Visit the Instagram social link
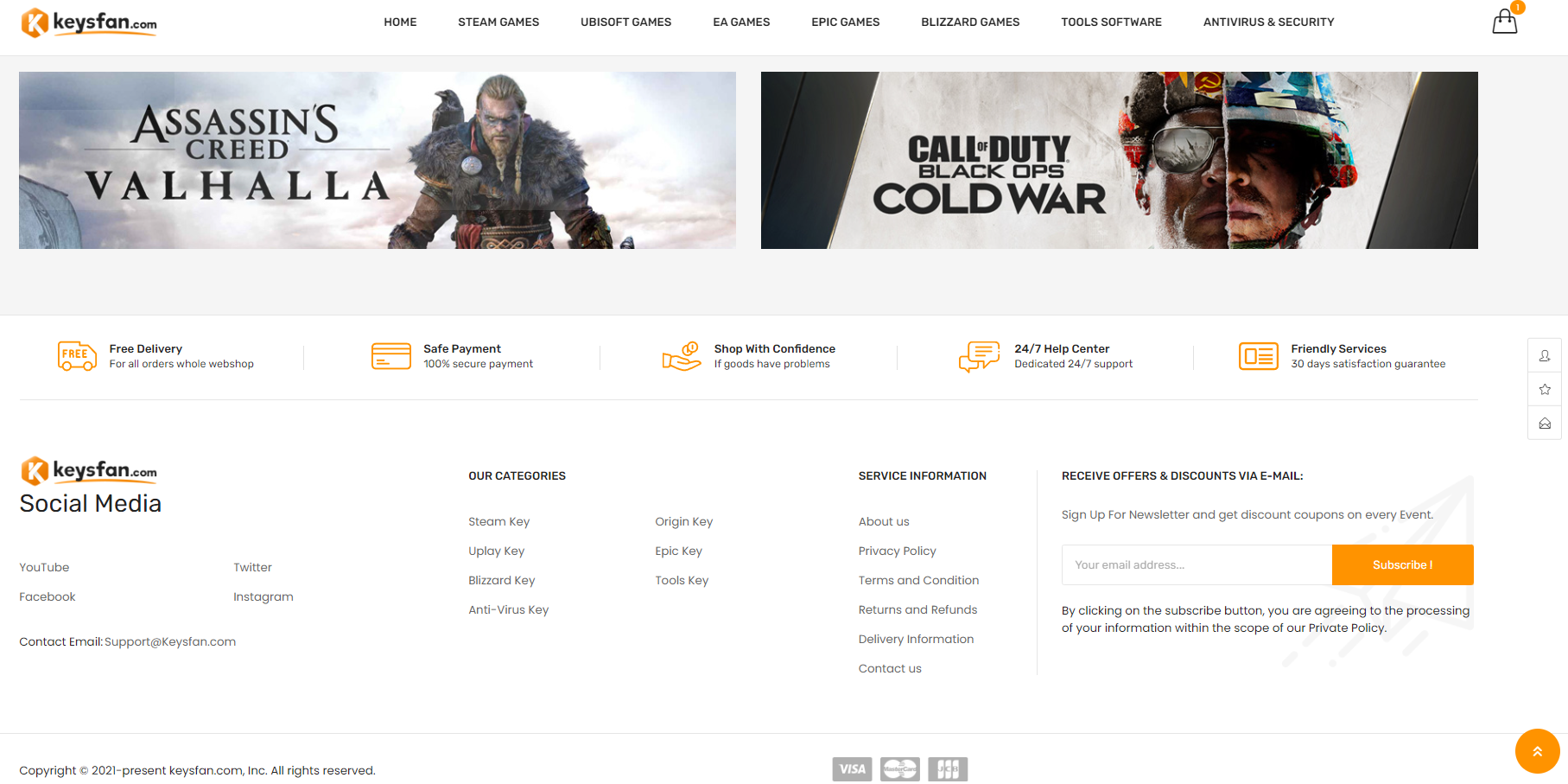The image size is (1568, 784). 263,597
